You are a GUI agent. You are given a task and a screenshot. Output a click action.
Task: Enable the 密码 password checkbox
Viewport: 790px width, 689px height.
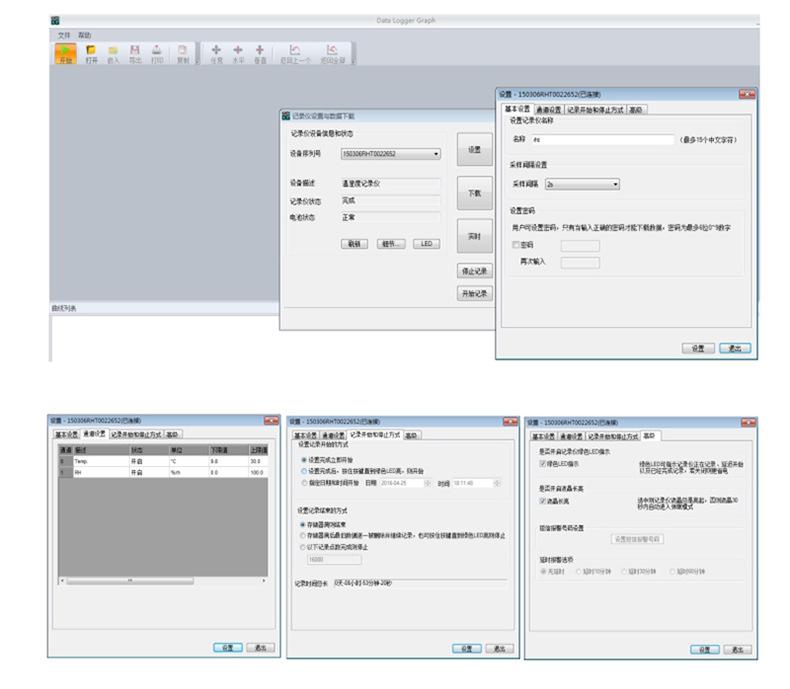pyautogui.click(x=516, y=245)
